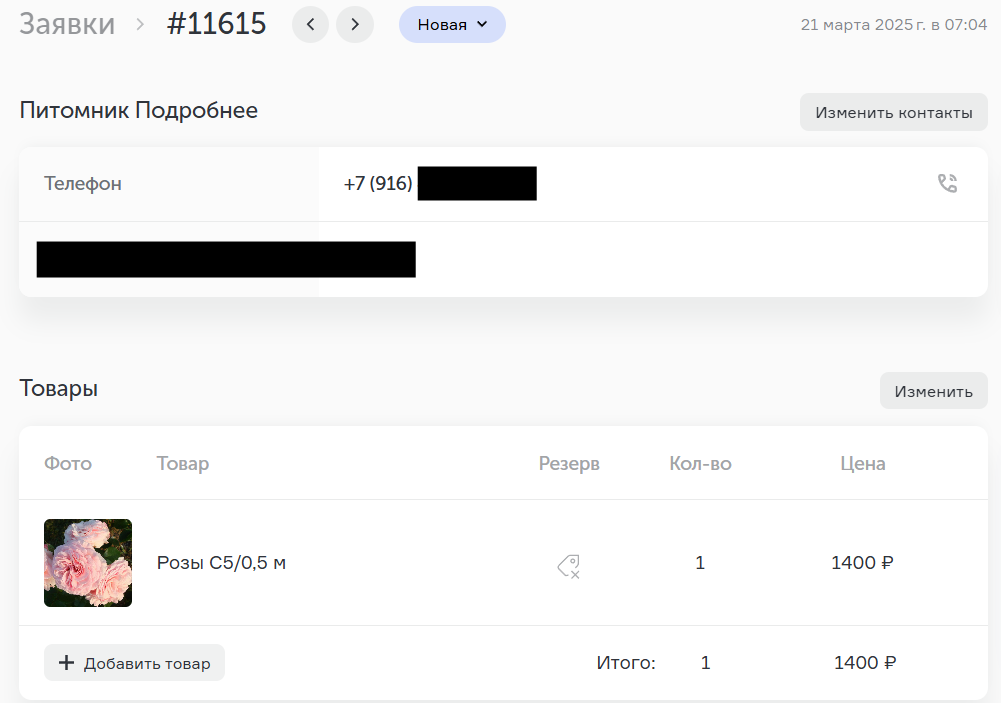Click the Цена column header

coord(862,464)
